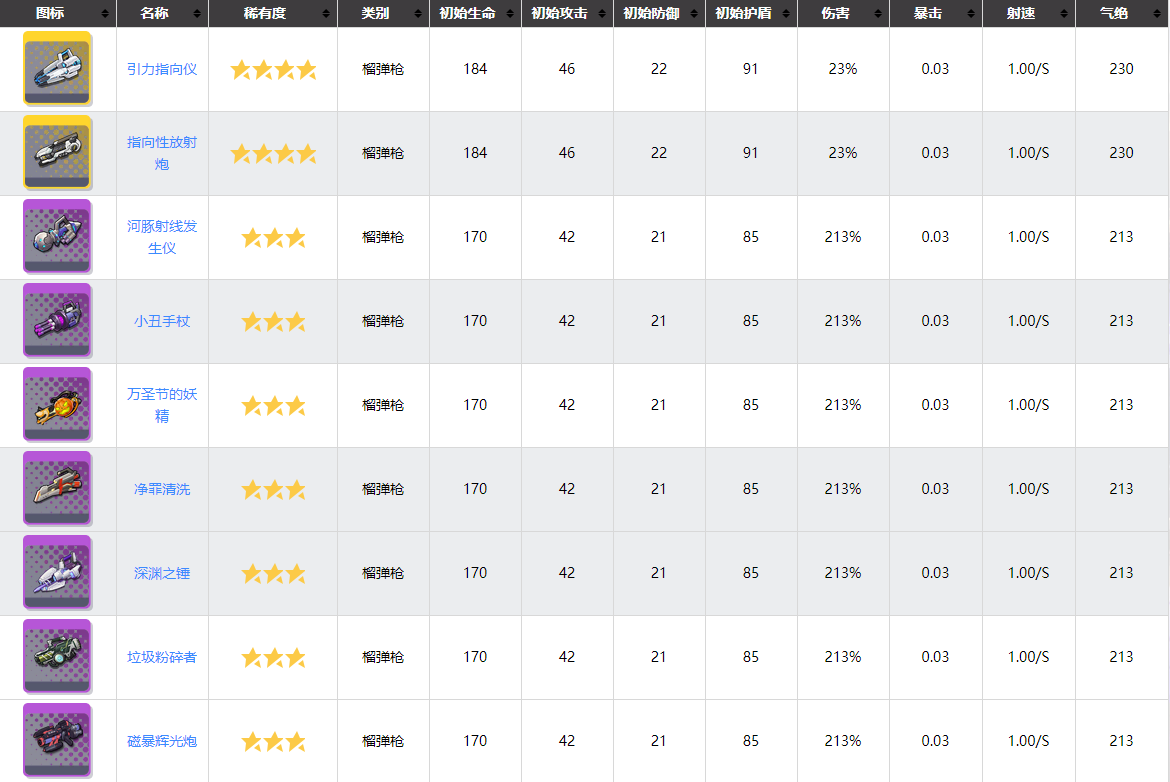1170x782 pixels.
Task: Click the 垃圾粉碎者 weapon icon
Action: [x=57, y=656]
